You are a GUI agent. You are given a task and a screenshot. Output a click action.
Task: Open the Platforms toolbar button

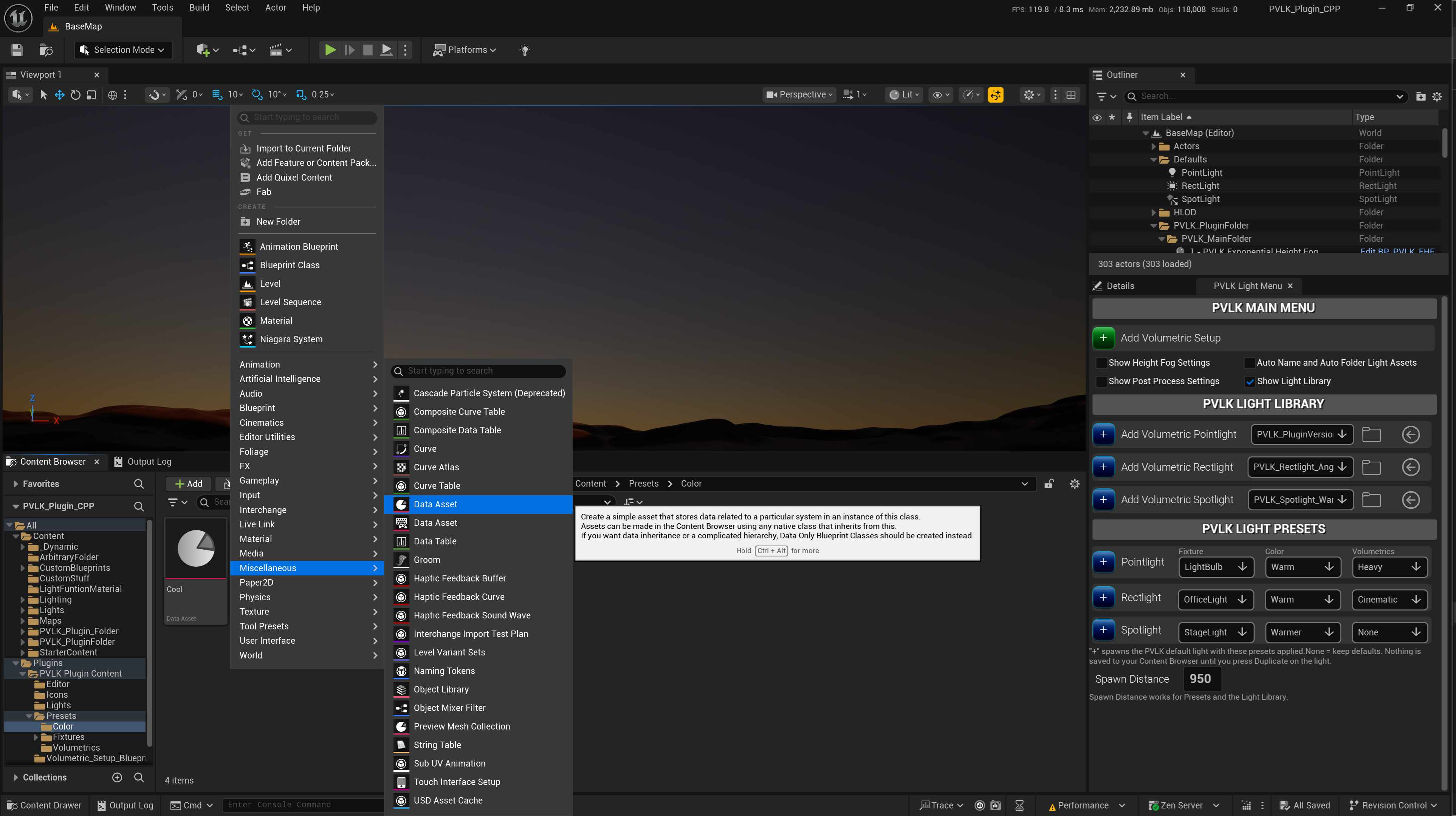[x=464, y=50]
